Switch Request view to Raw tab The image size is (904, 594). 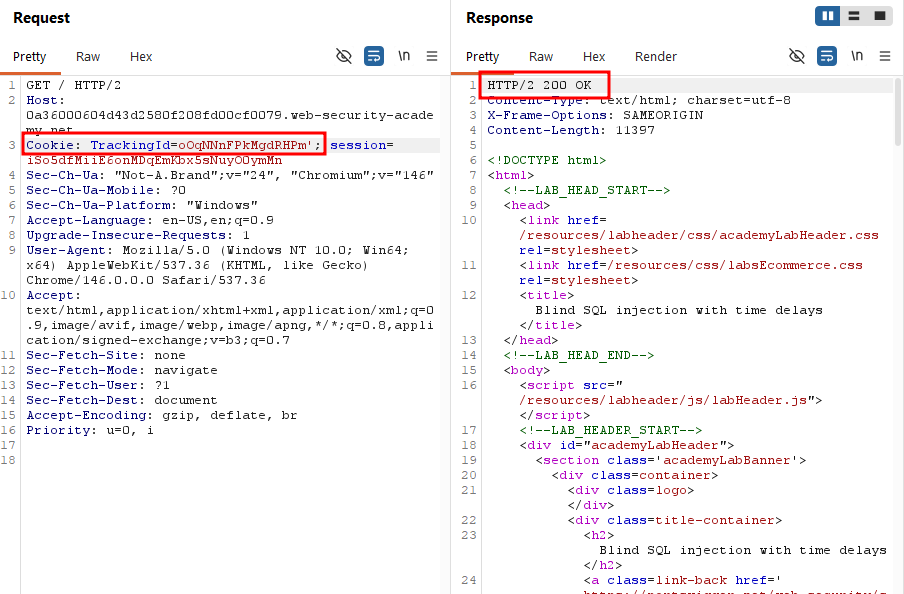coord(88,57)
